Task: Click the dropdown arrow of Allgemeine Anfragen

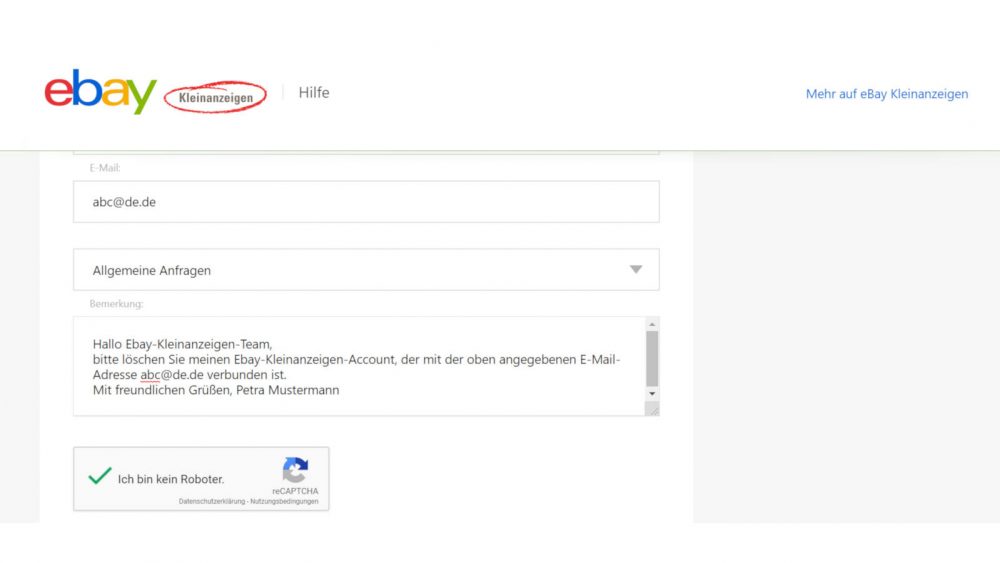Action: 636,270
